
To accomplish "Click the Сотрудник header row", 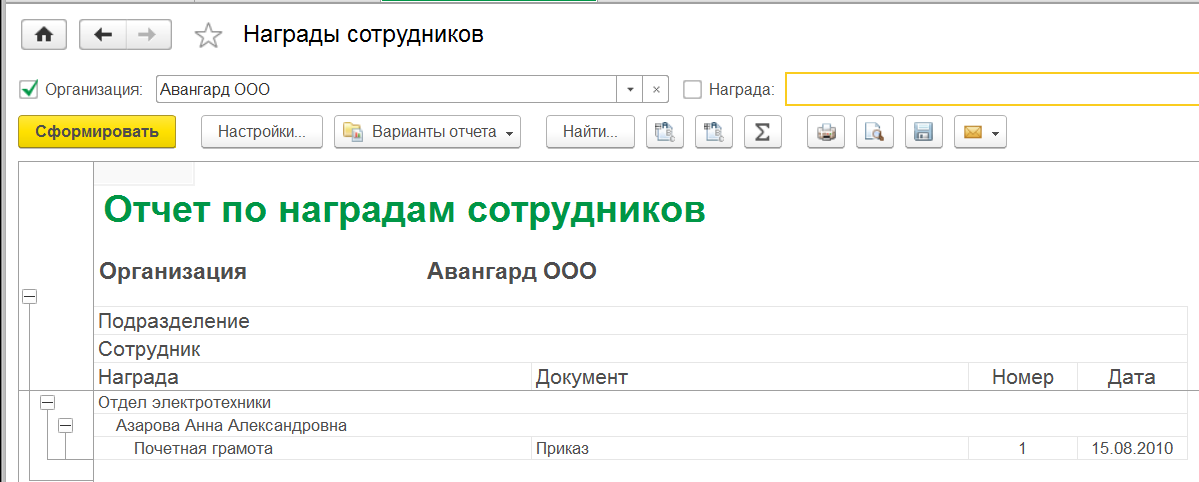I will [x=641, y=350].
